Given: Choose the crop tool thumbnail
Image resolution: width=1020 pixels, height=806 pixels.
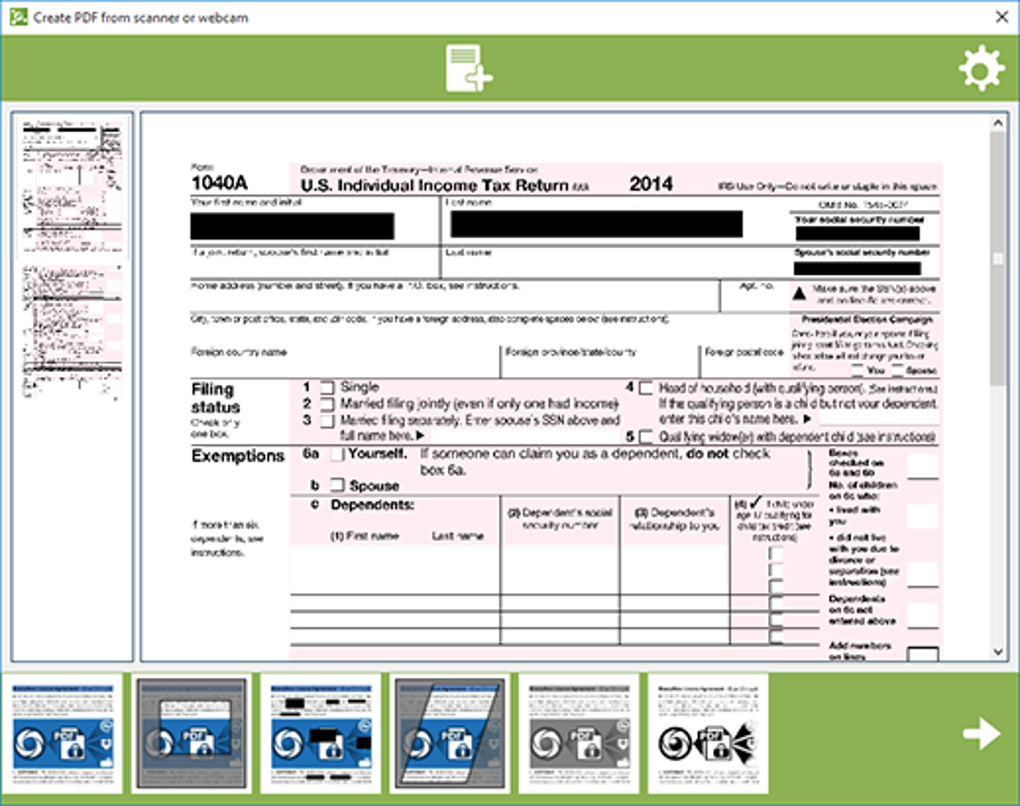Looking at the screenshot, I should pos(191,734).
